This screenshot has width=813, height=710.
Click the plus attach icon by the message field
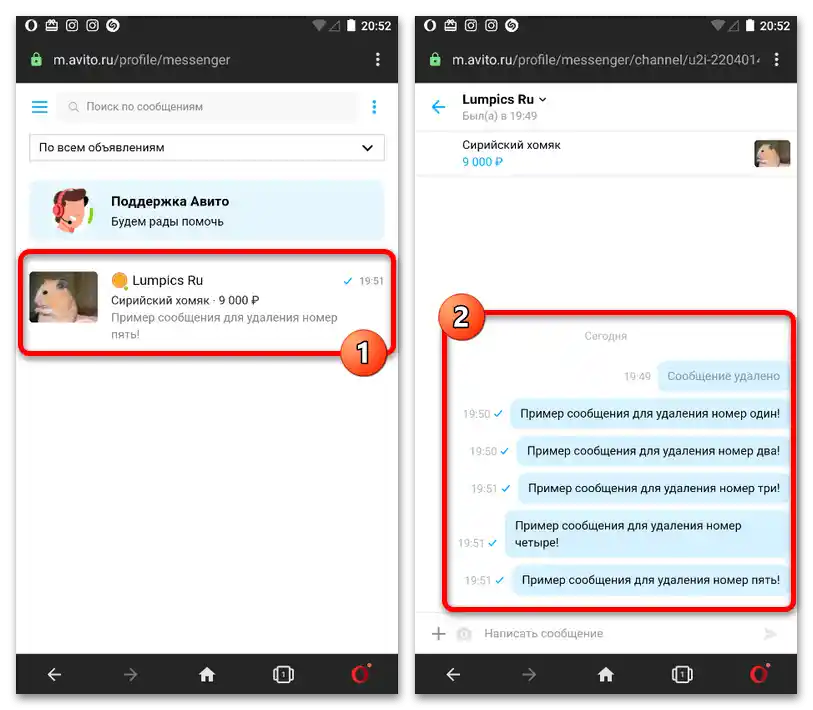click(439, 633)
